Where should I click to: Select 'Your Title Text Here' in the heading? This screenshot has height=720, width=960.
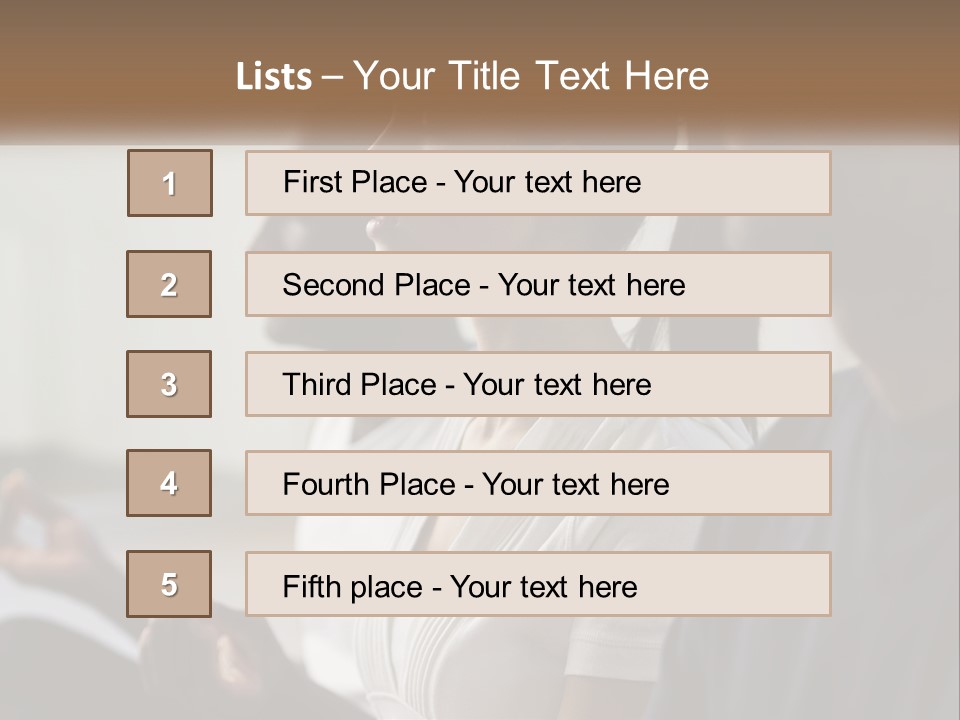(x=531, y=76)
